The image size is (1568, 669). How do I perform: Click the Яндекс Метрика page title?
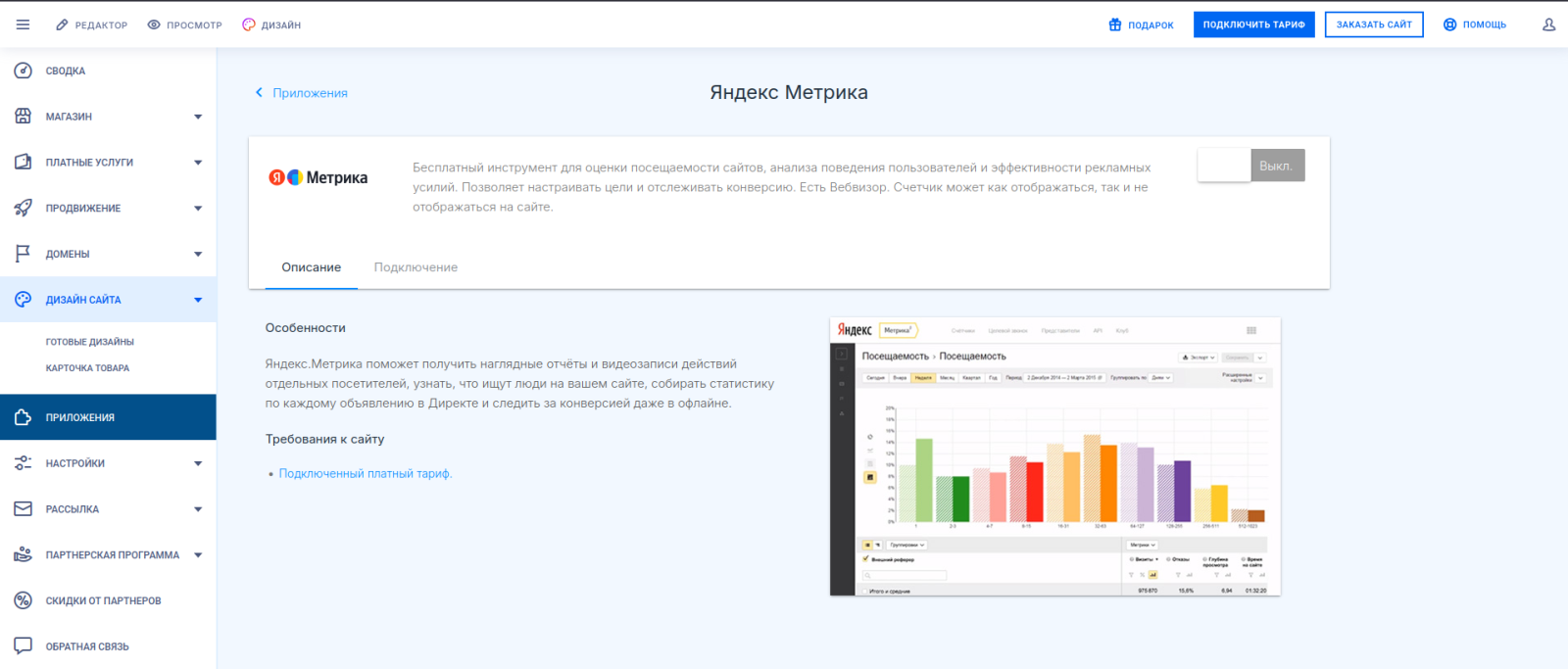coord(789,92)
